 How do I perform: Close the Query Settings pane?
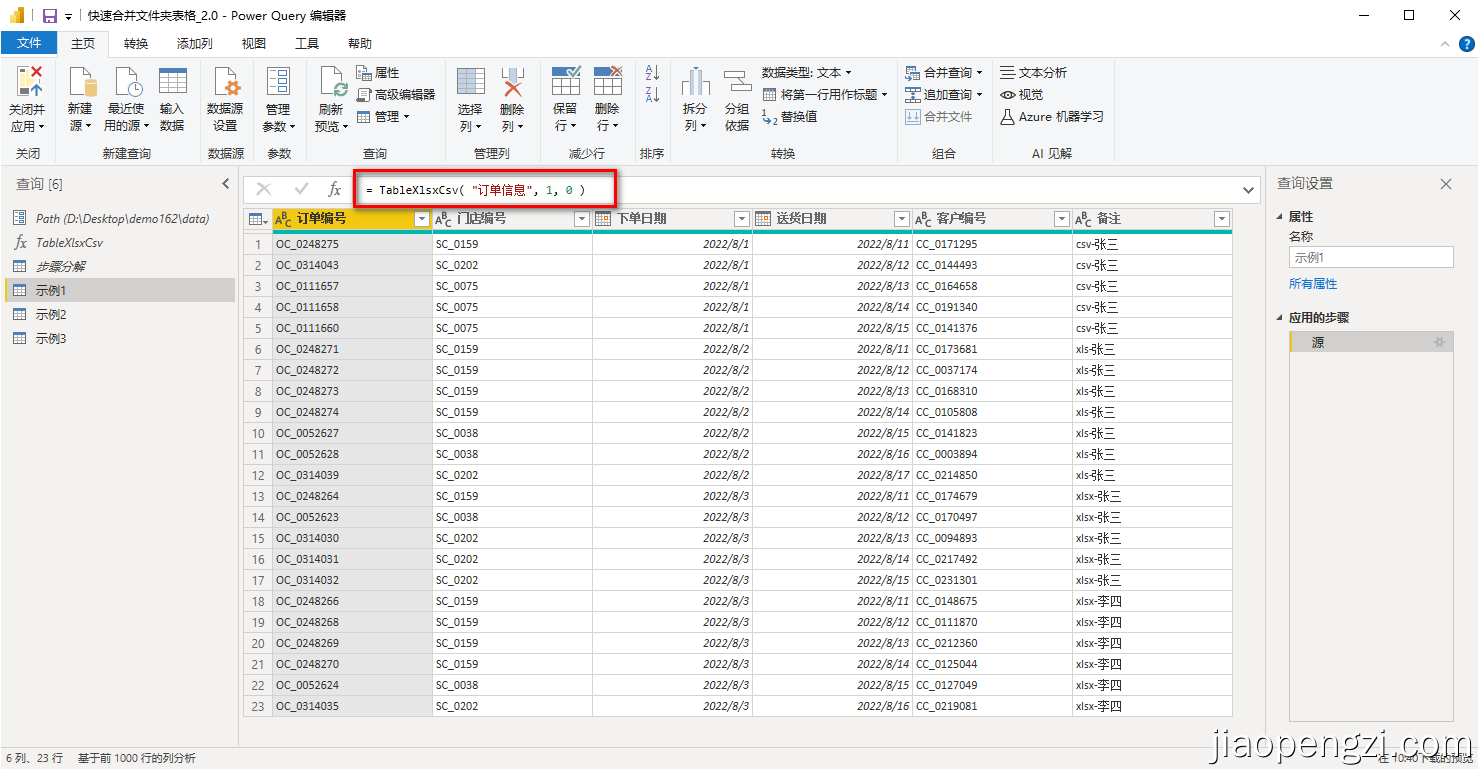(x=1446, y=184)
